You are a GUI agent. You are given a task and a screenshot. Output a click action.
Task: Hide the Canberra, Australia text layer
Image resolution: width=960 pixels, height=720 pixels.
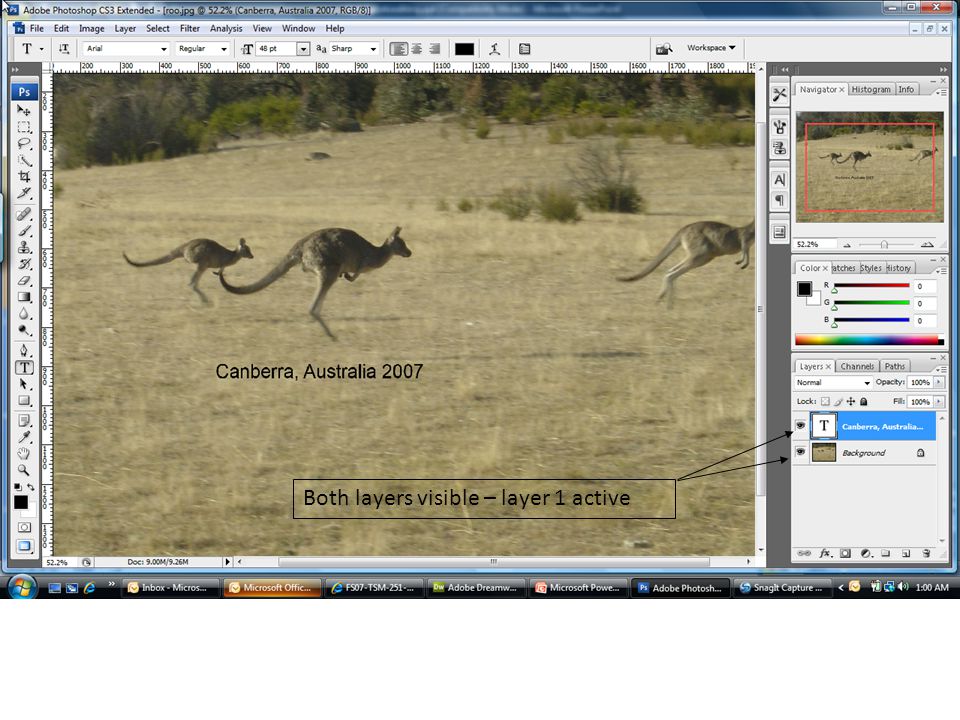tap(800, 425)
